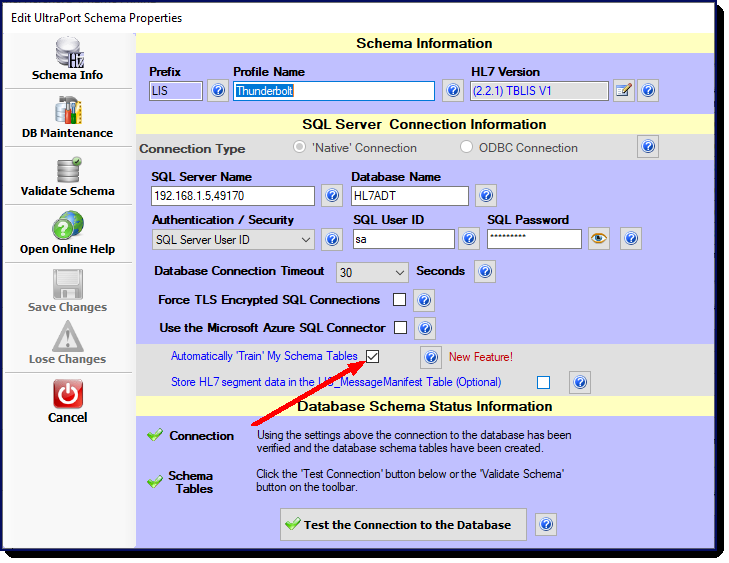Screen dimensions: 729x563
Task: Click the Database Name field
Action: pos(410,196)
